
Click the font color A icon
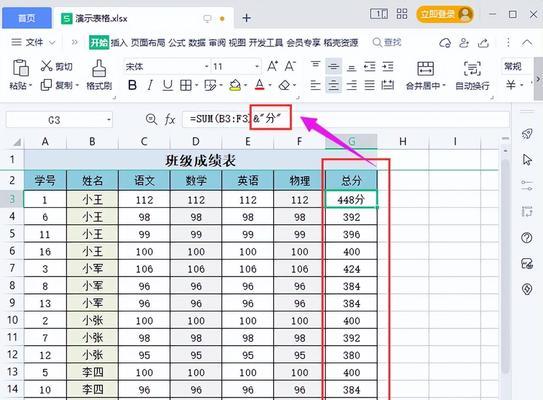click(x=260, y=85)
